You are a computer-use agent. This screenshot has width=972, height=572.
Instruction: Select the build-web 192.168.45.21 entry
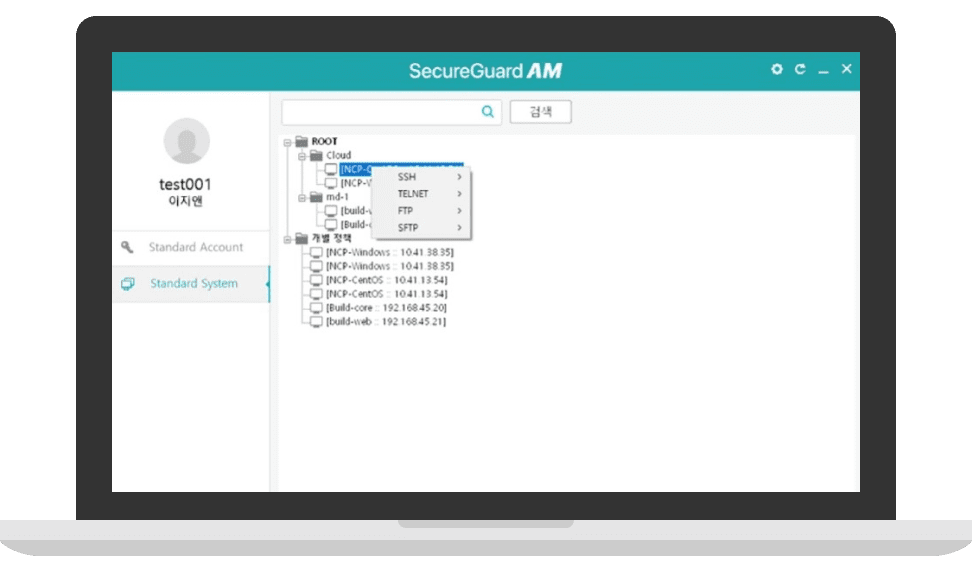pos(385,322)
